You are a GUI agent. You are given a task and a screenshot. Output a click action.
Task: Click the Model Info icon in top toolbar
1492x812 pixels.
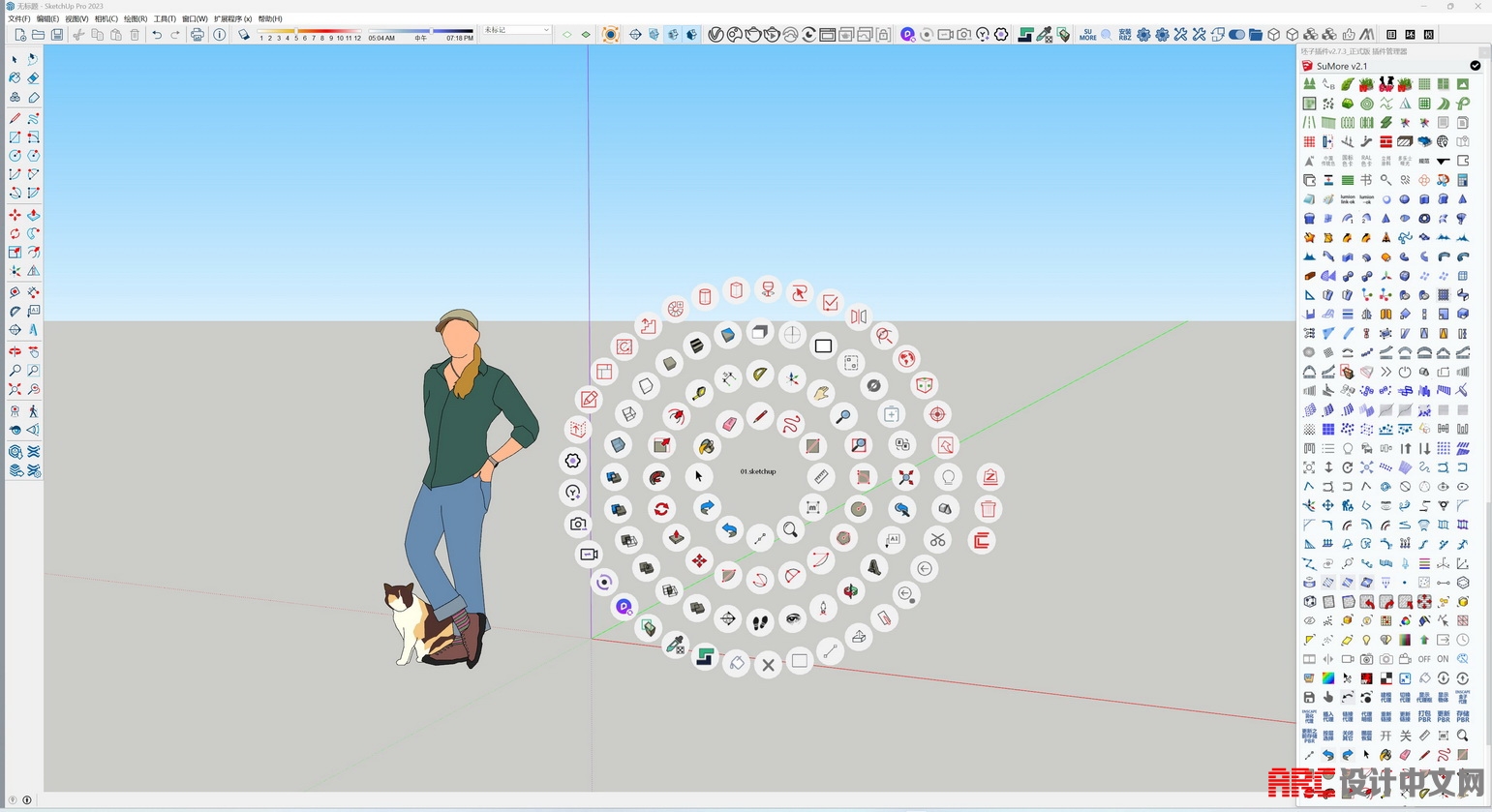point(220,35)
